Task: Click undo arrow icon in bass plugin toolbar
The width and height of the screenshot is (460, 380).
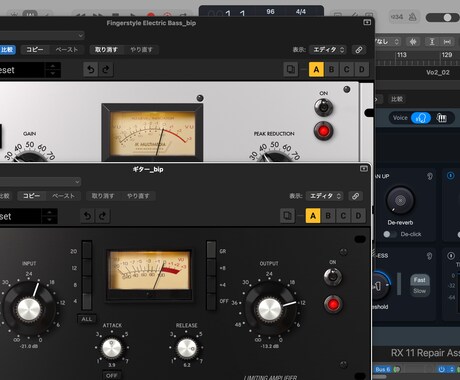Action: [90, 69]
